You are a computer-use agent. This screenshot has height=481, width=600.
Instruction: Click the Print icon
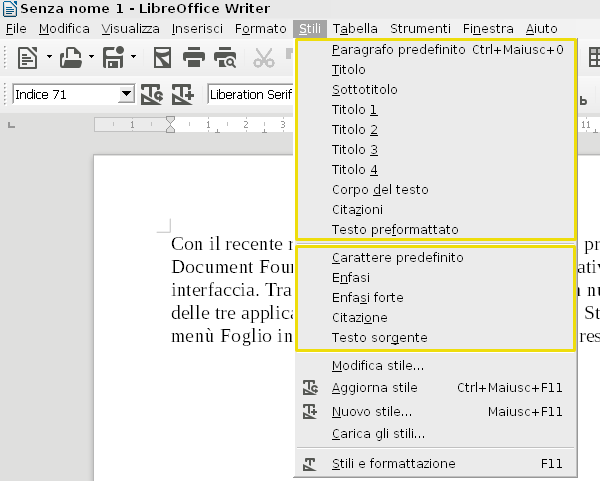[x=194, y=58]
